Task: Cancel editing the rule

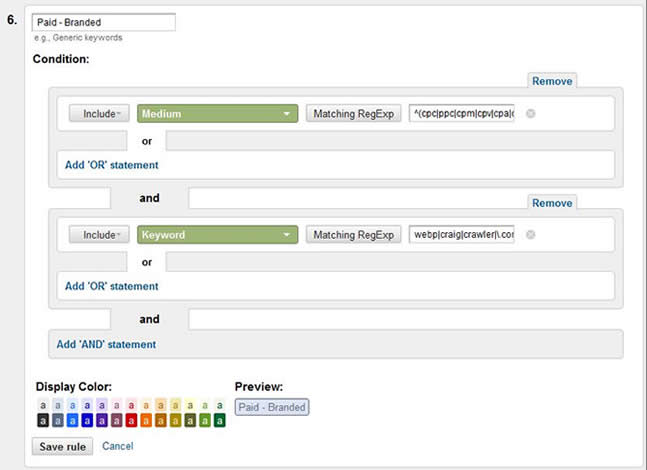Action: [x=118, y=446]
